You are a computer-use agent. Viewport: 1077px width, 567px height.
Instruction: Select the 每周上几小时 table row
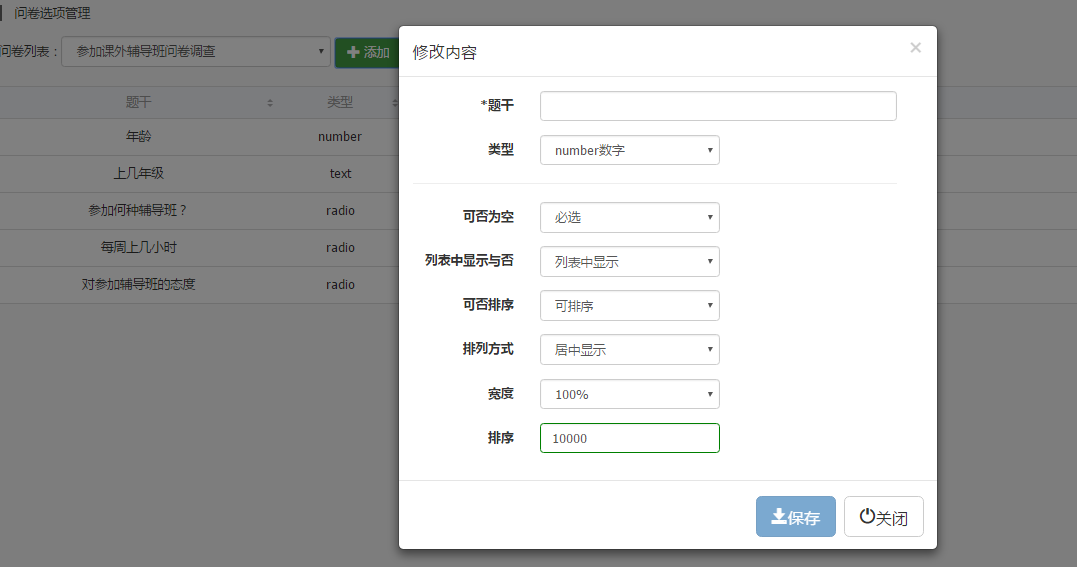tap(139, 247)
